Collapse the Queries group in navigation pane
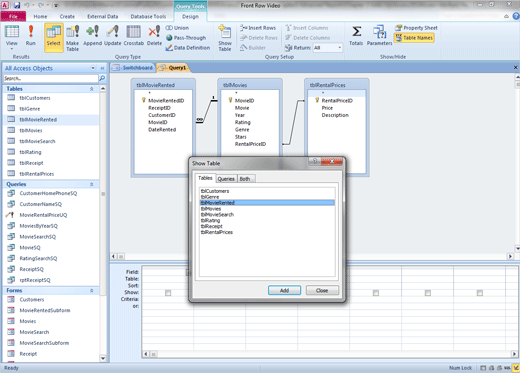 pos(92,184)
